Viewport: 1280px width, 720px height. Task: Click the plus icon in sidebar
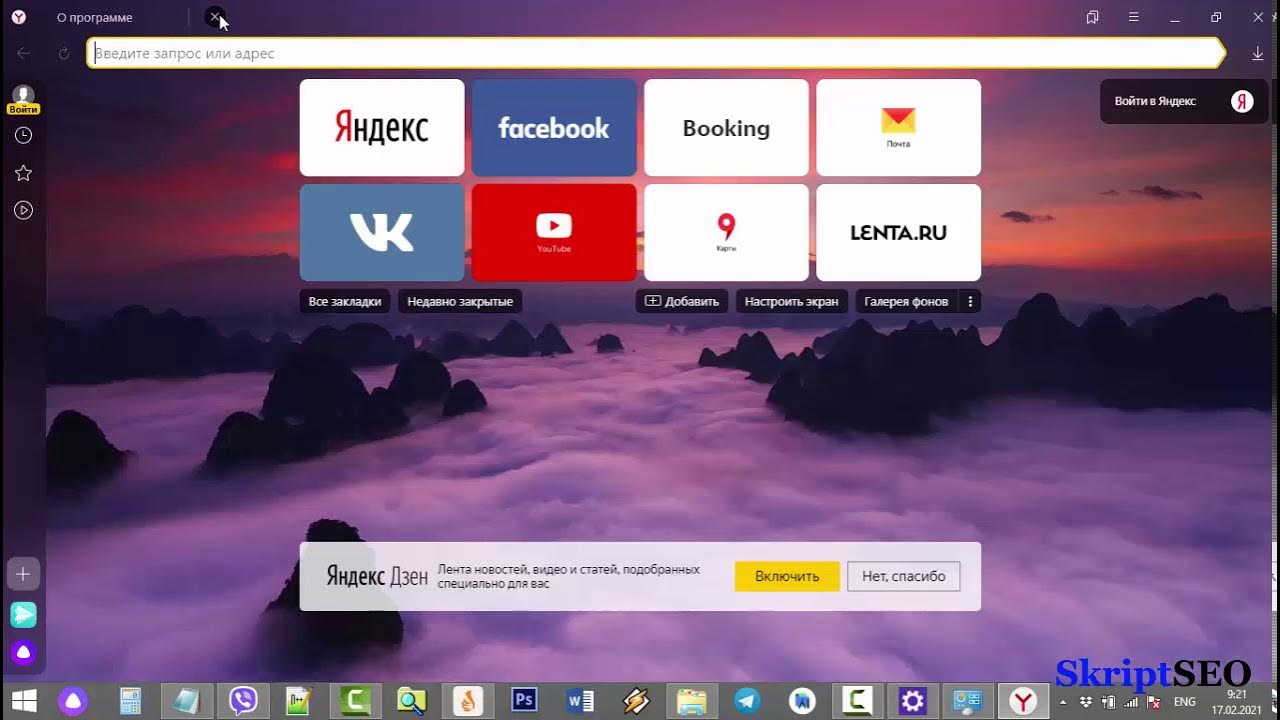tap(23, 574)
